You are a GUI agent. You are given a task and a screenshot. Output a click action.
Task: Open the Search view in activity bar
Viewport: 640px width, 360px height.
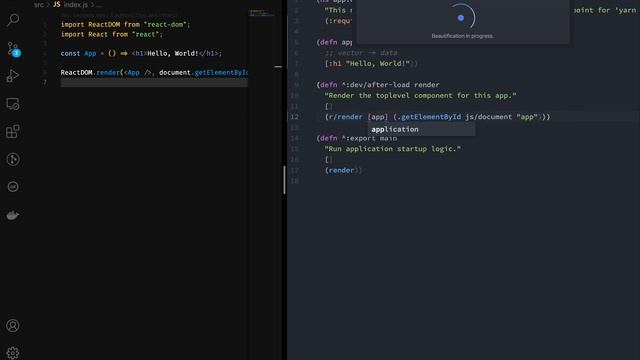coord(13,20)
